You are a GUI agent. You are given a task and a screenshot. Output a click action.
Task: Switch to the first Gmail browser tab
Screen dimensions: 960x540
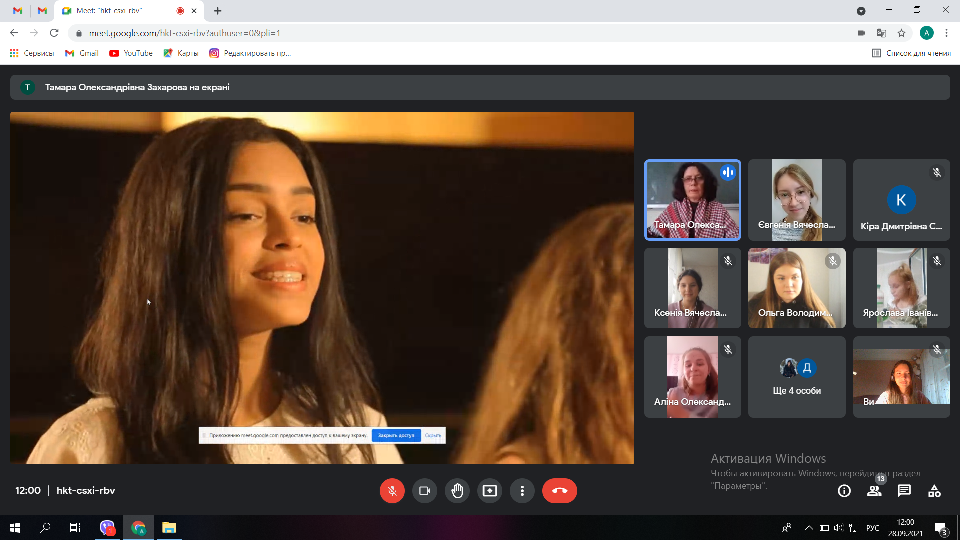coord(15,11)
